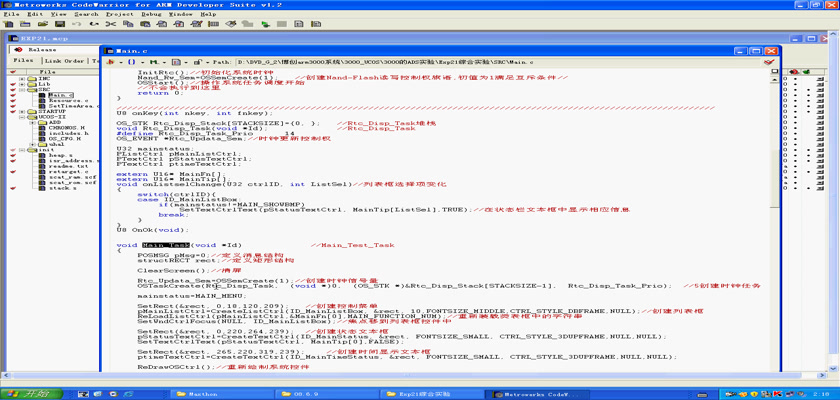Select OS_CFG.H in project tree
840x400 pixels.
pyautogui.click(x=65, y=138)
